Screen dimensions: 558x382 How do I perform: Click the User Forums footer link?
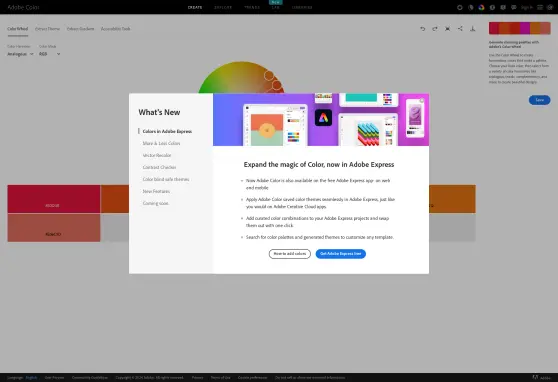point(54,378)
